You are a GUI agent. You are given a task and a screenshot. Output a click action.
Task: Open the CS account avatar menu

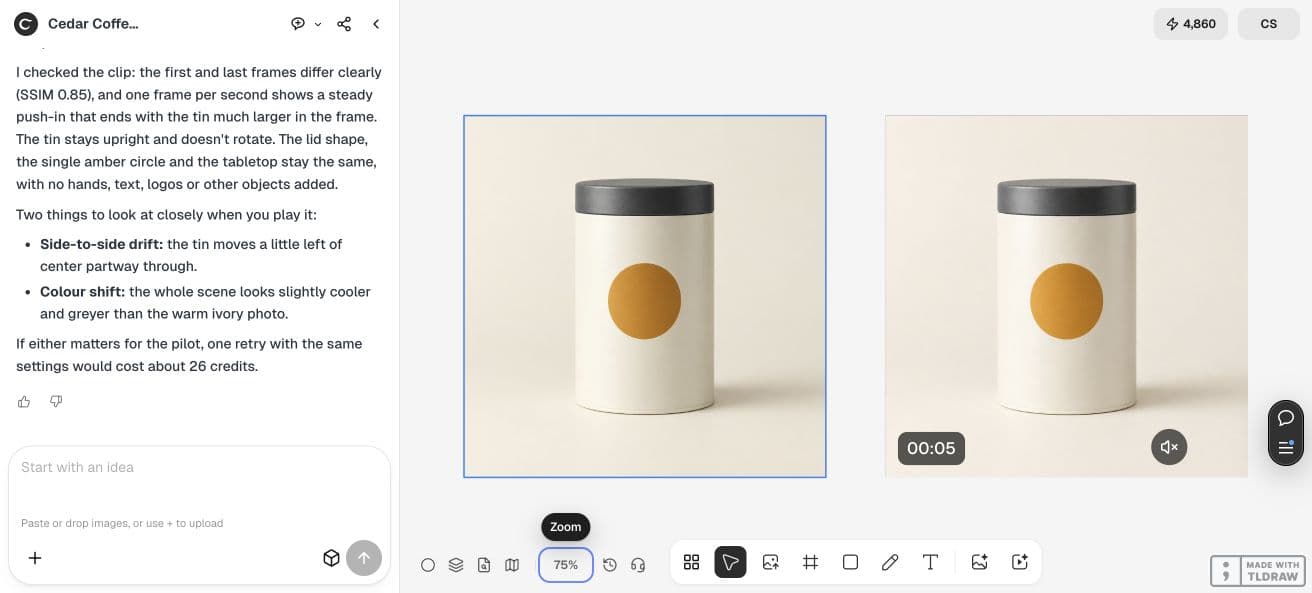tap(1269, 24)
